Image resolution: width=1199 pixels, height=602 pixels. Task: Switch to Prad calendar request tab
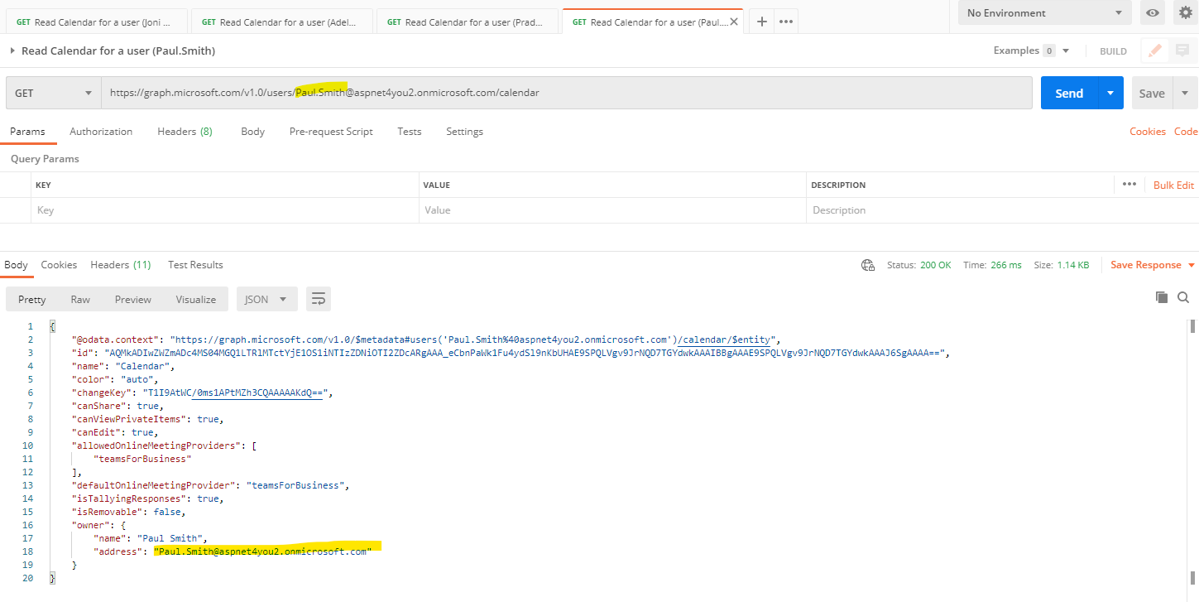(467, 22)
